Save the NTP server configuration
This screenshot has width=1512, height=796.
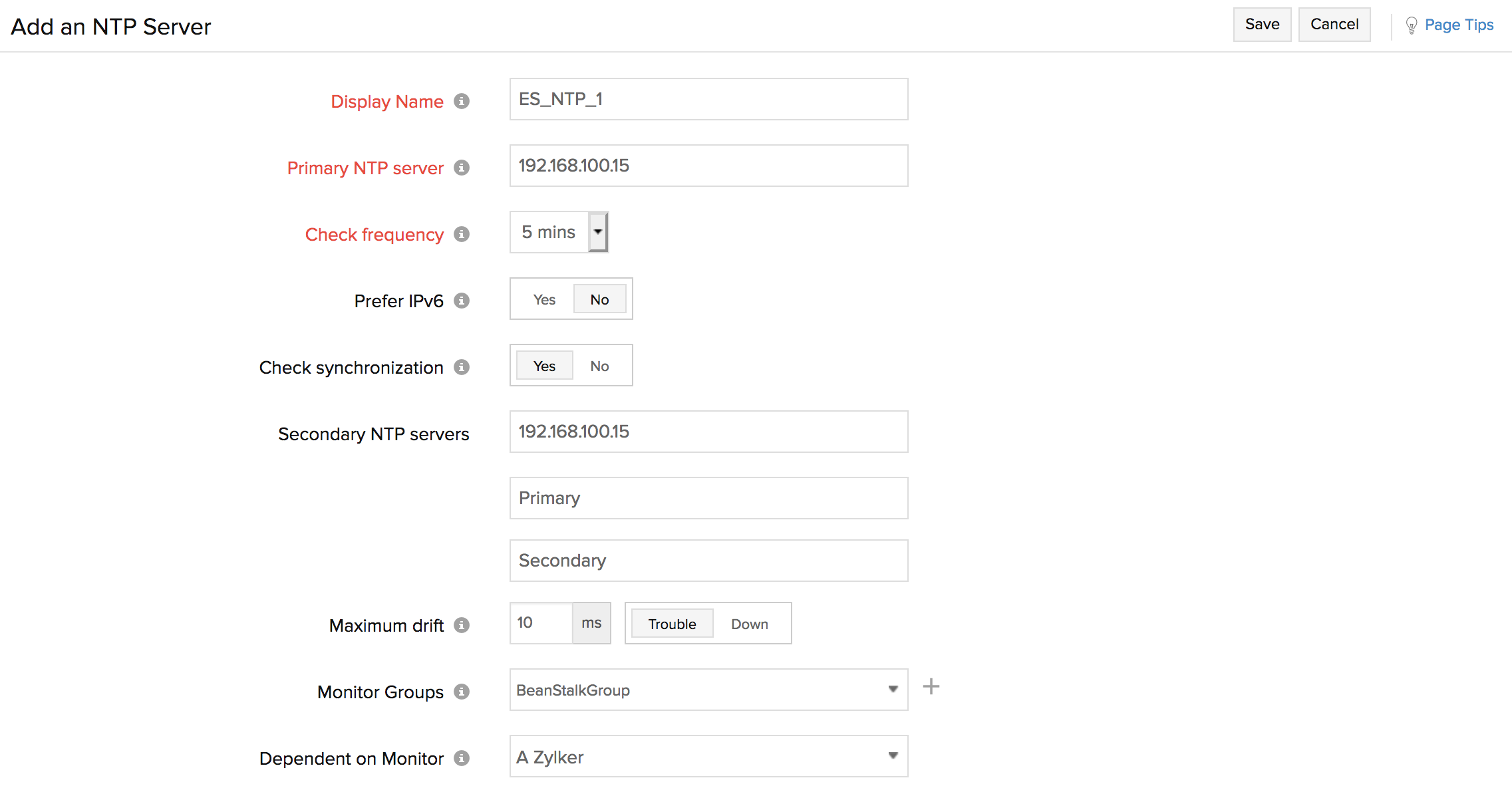(1261, 25)
